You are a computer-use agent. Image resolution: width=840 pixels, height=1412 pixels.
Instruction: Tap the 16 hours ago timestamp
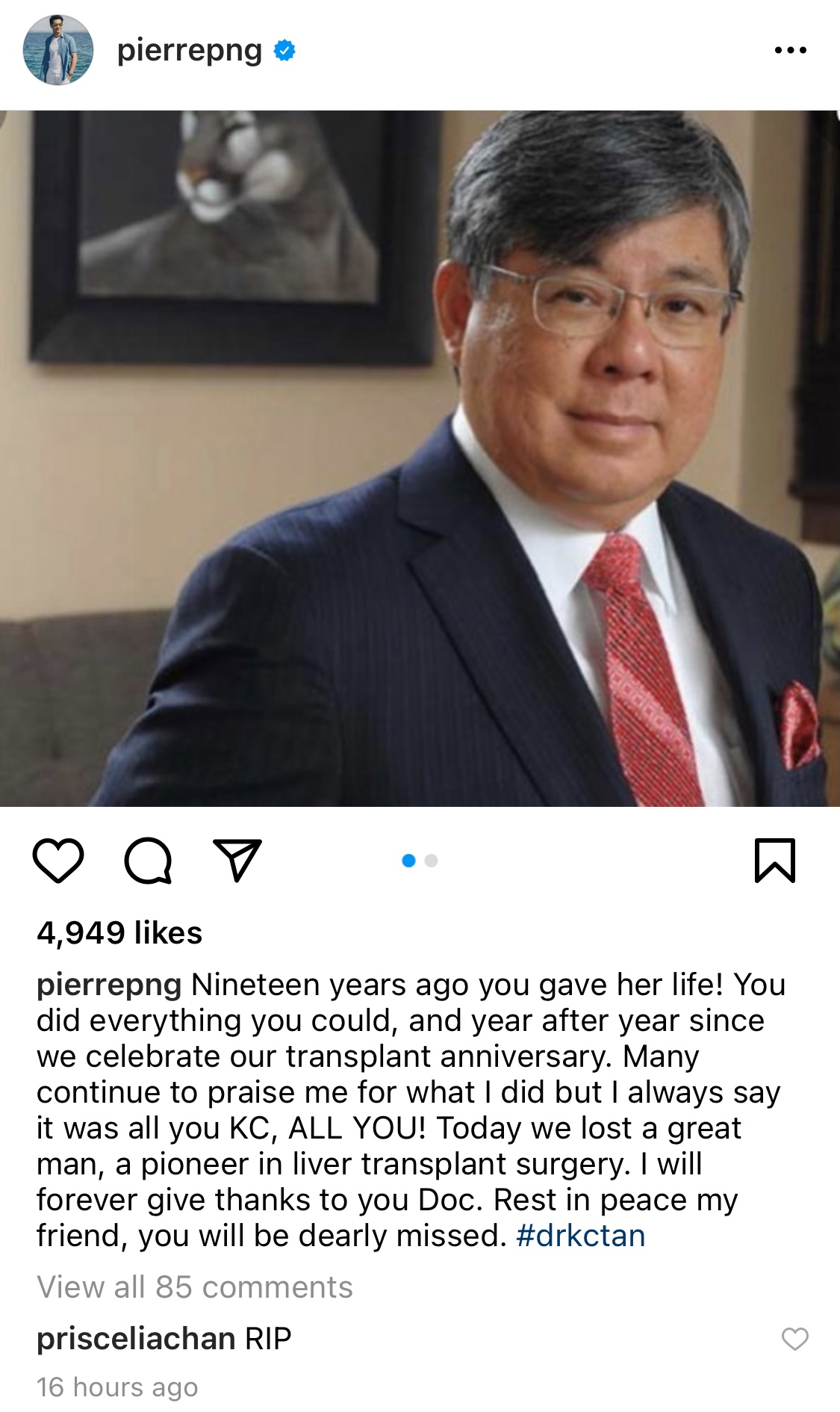pyautogui.click(x=117, y=1387)
